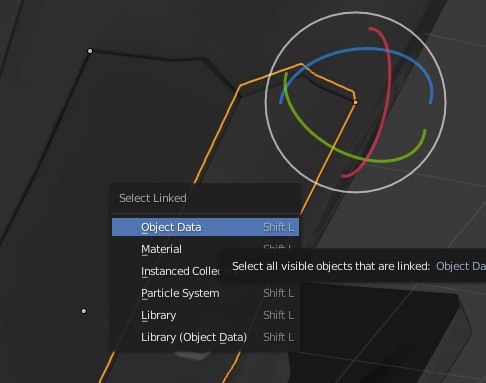Select Library (Object Data) entry
This screenshot has width=486, height=383.
coord(205,337)
